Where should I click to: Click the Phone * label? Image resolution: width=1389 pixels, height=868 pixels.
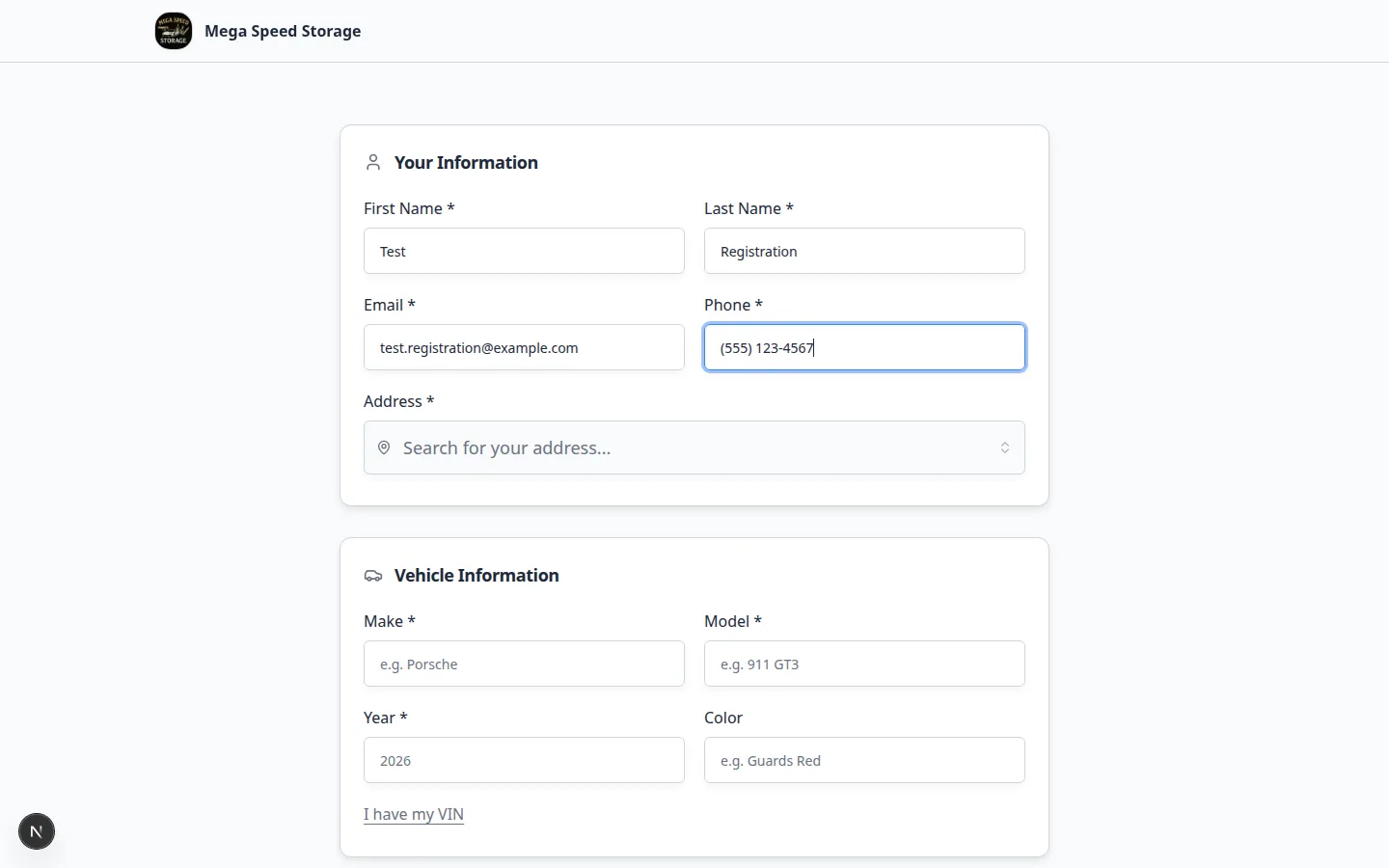(733, 305)
